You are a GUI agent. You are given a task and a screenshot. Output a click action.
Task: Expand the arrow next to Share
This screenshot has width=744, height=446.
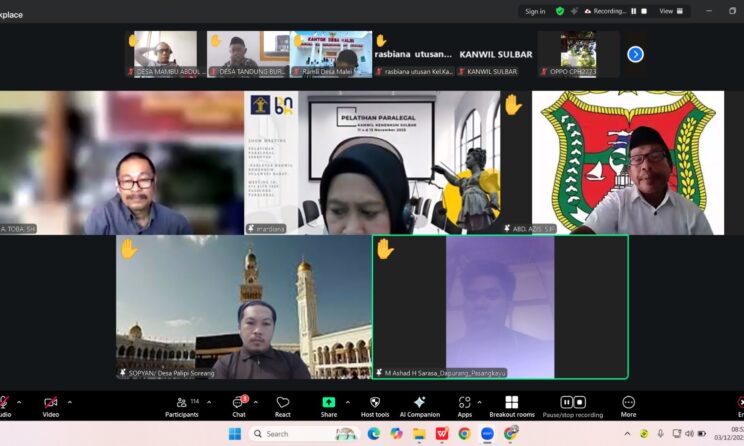tap(348, 402)
